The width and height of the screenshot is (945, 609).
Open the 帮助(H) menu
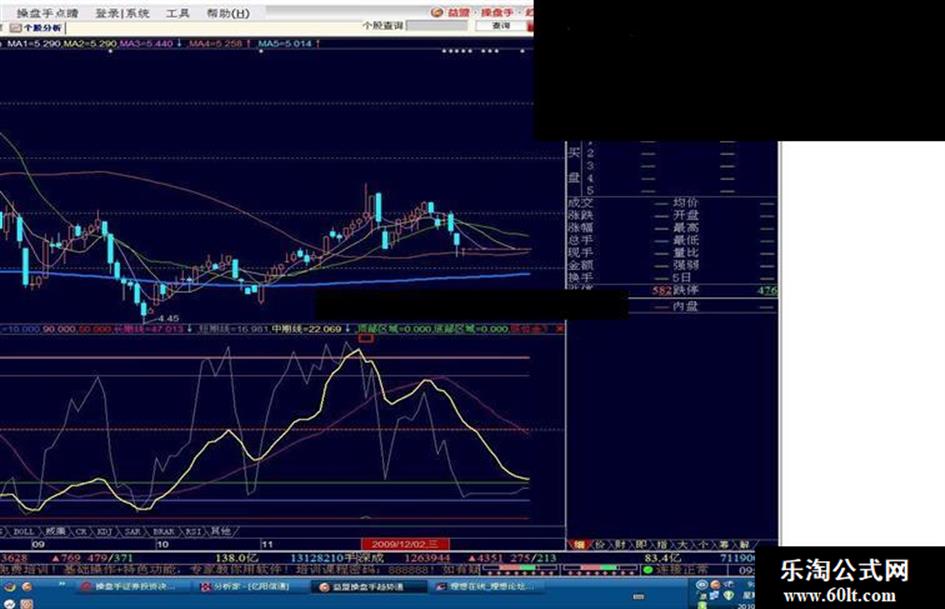click(x=228, y=13)
